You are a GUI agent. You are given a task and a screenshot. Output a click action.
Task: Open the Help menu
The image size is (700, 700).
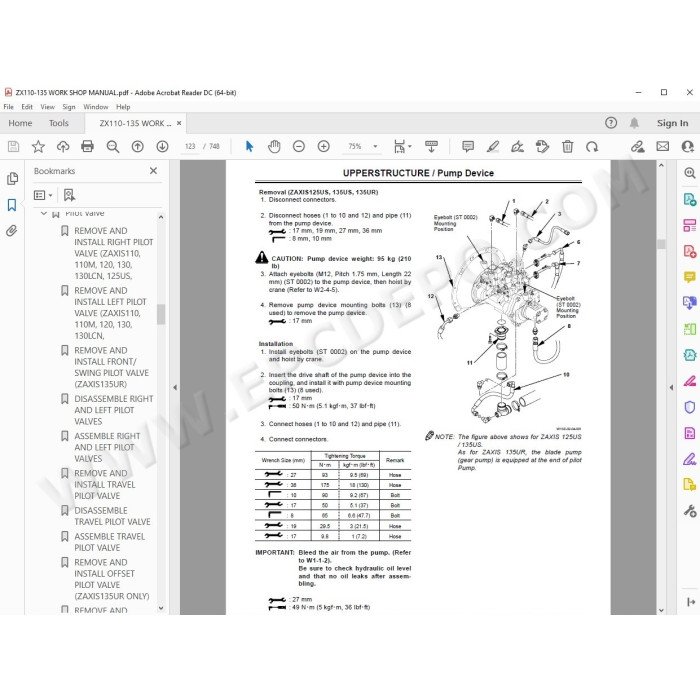pos(123,107)
